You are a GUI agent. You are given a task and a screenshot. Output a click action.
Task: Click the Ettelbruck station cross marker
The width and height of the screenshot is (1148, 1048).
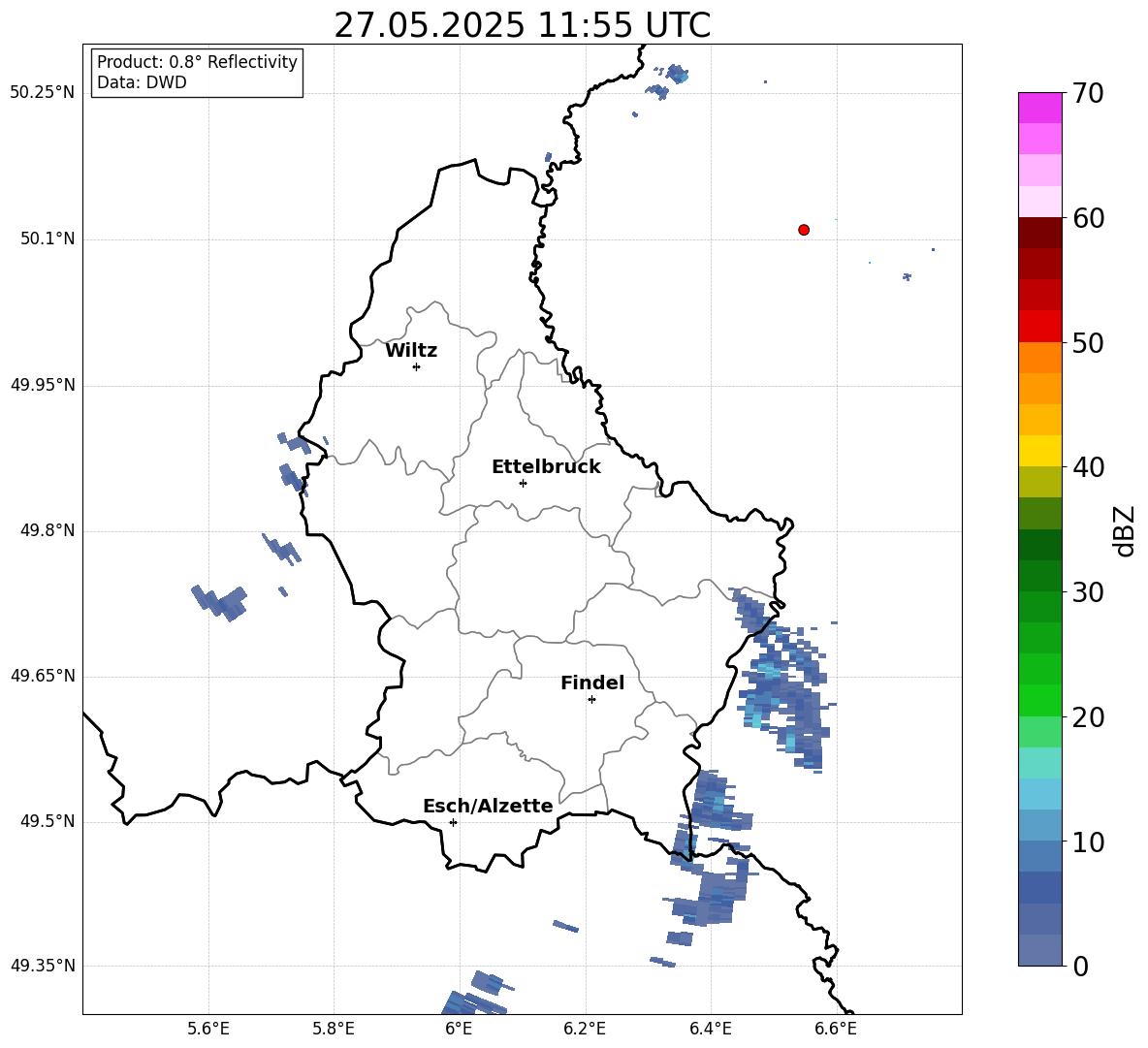[523, 483]
